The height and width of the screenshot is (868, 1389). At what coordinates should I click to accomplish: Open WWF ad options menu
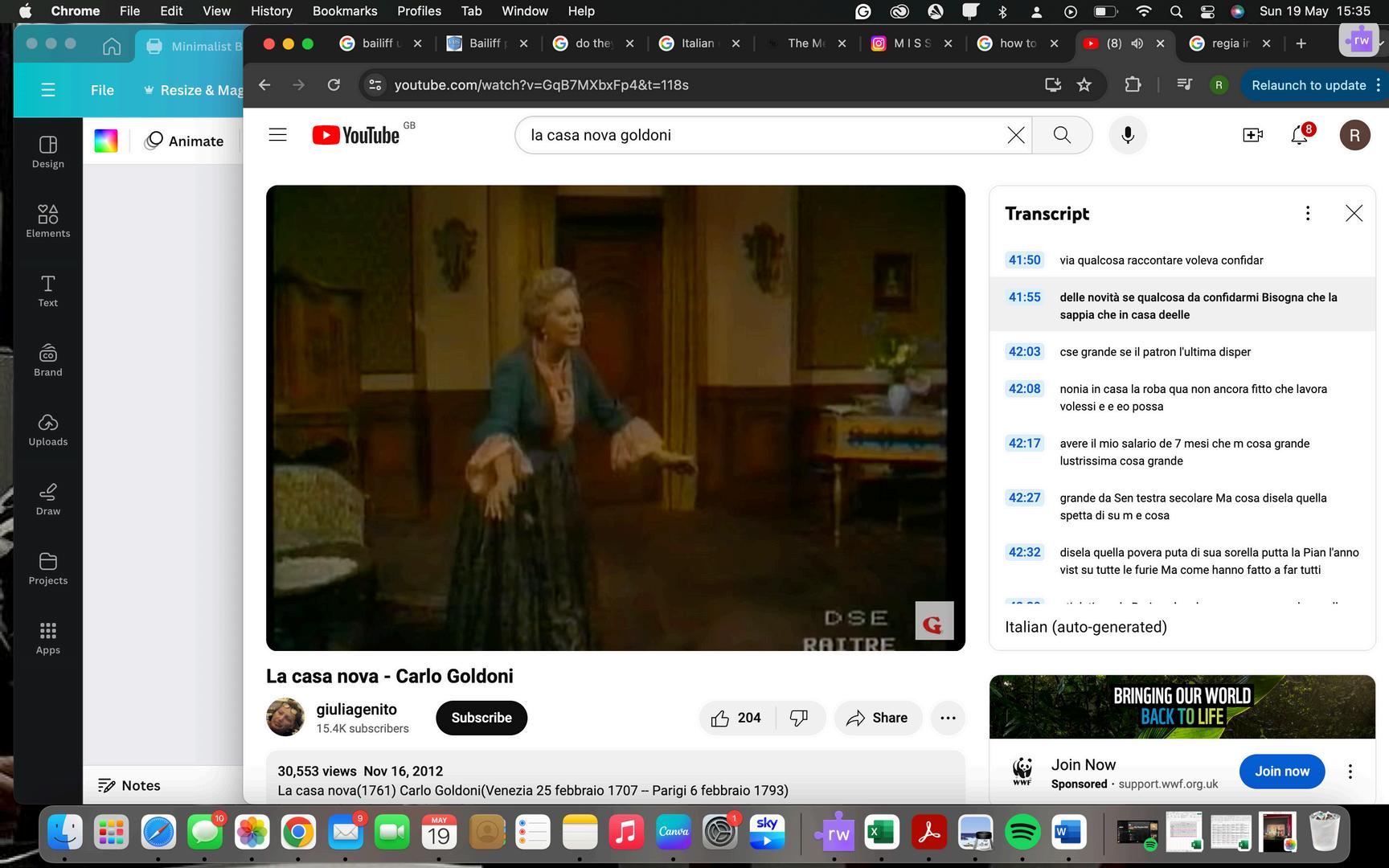(x=1350, y=772)
